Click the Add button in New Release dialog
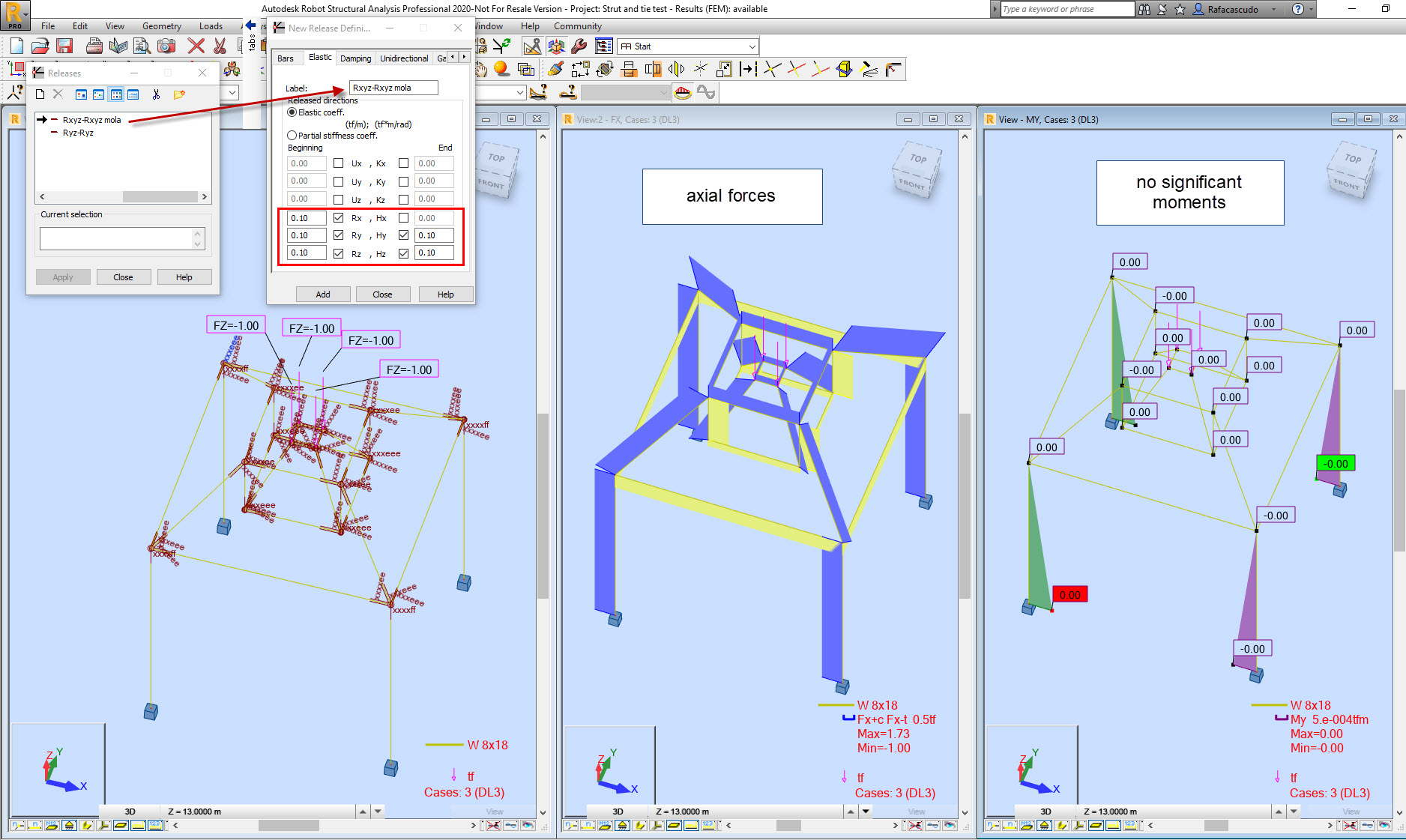The image size is (1406, 840). pyautogui.click(x=323, y=294)
